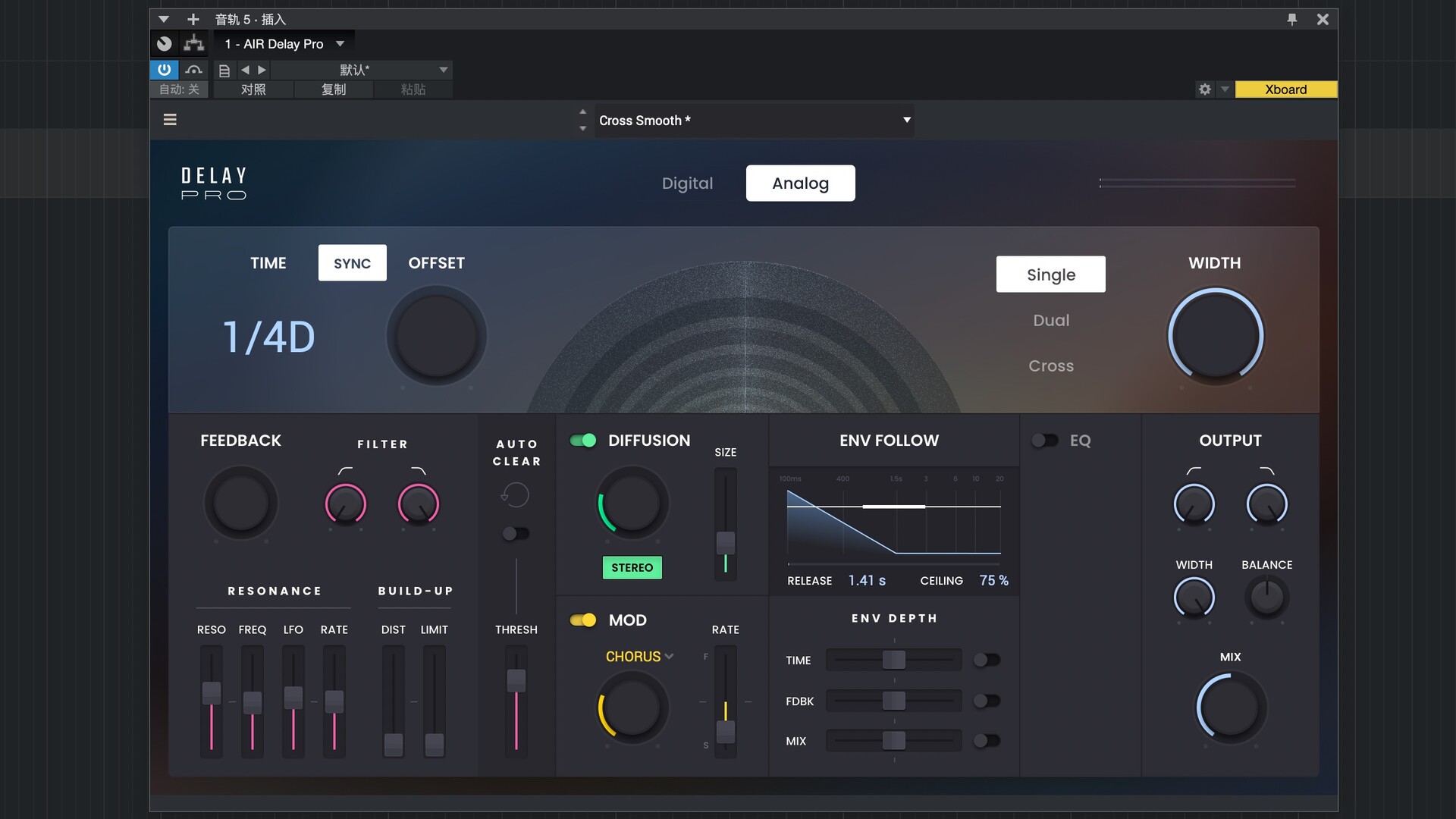This screenshot has width=1456, height=819.
Task: Click the pin window icon
Action: (1292, 20)
